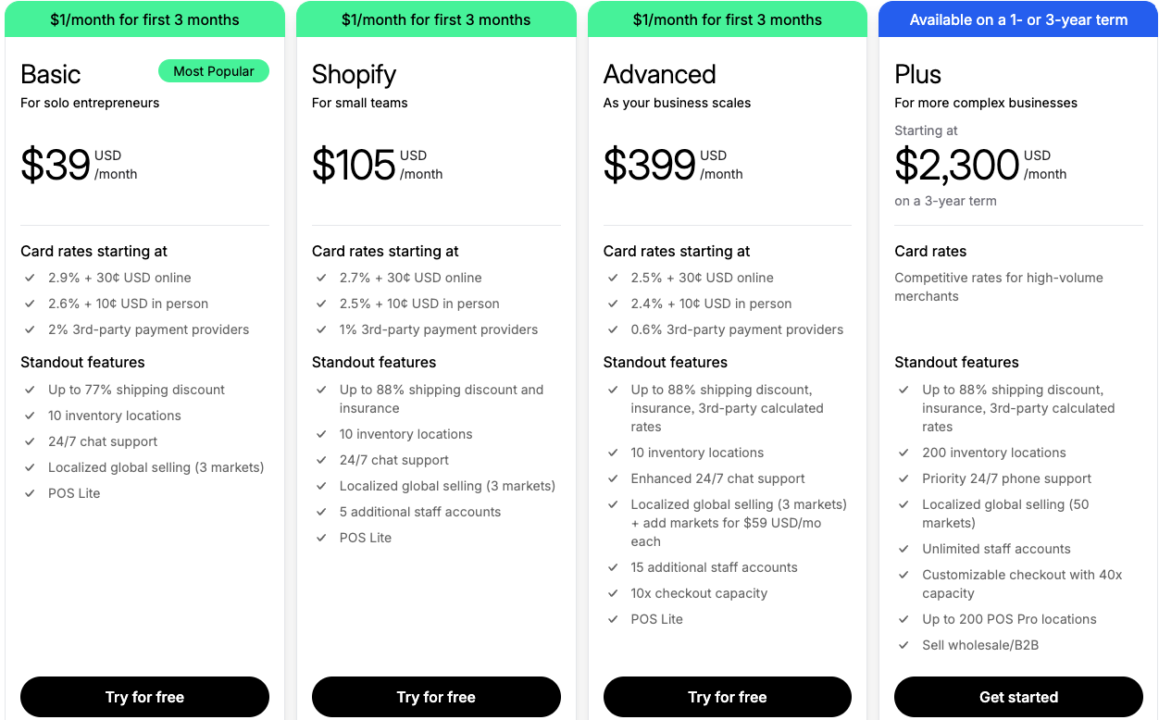
Task: Click the checkmark beside "Unlimited staff accounts" under Plus
Action: [904, 549]
